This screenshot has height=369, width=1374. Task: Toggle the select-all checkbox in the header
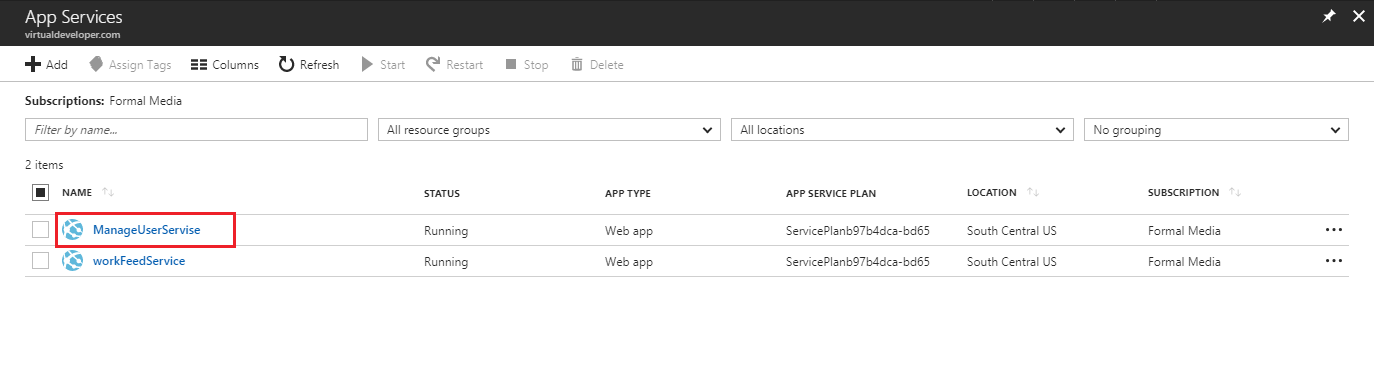40,192
